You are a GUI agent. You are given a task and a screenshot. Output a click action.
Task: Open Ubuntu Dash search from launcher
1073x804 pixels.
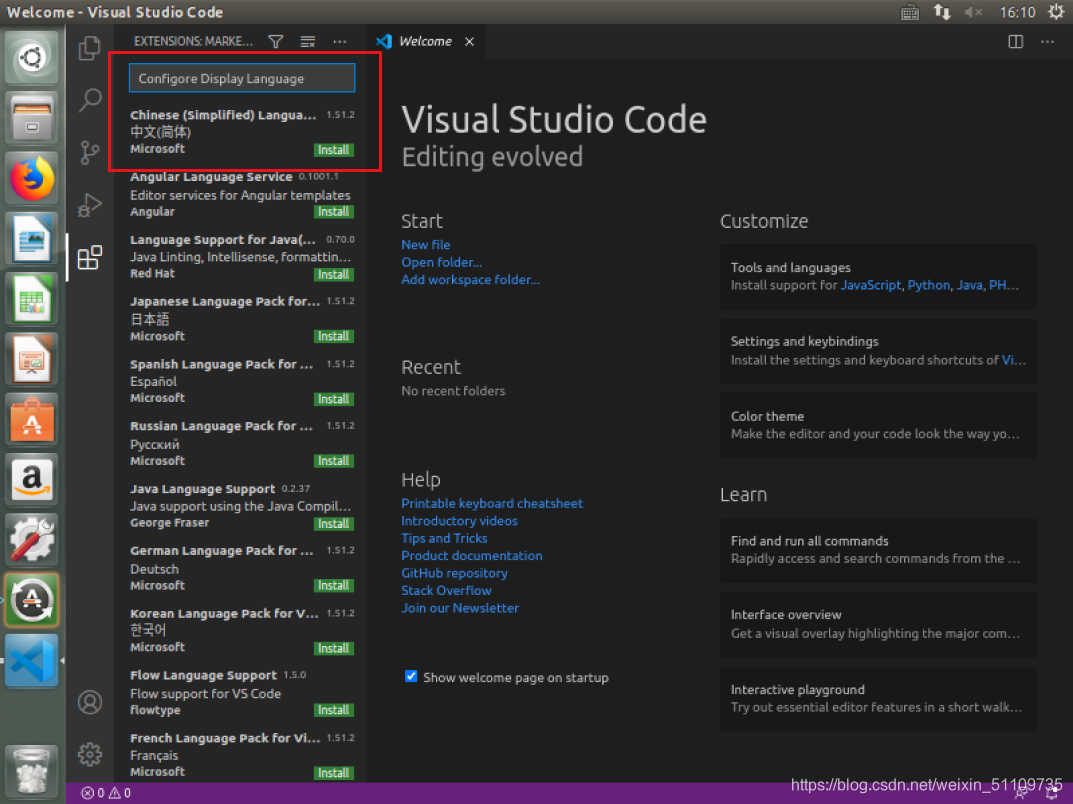point(31,57)
